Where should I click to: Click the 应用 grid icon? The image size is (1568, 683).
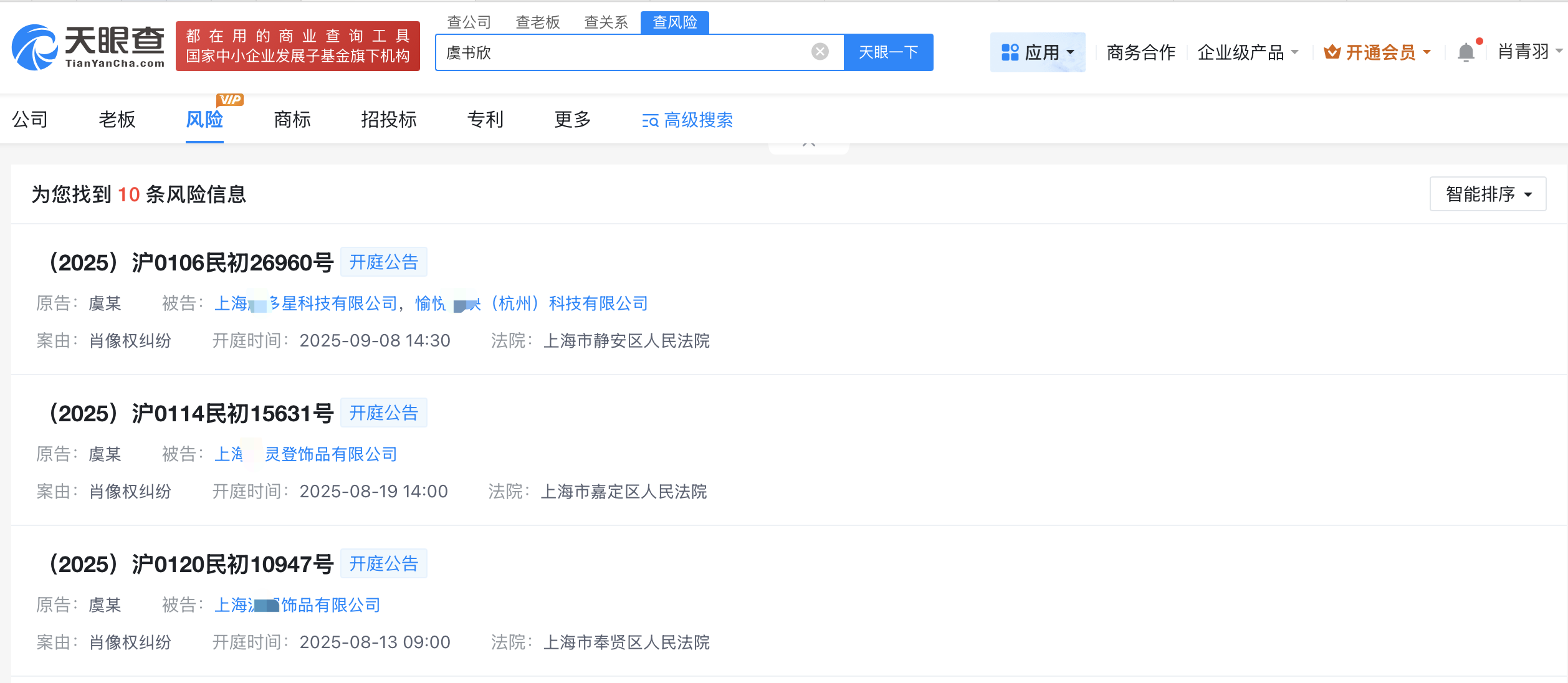pyautogui.click(x=1010, y=52)
